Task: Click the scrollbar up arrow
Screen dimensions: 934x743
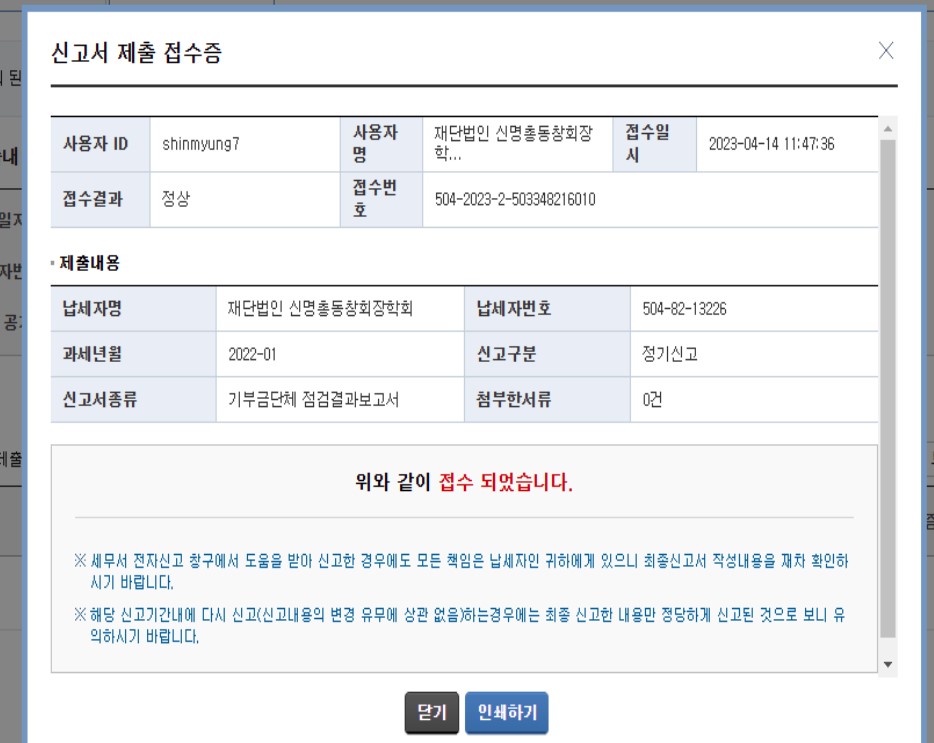Action: point(887,129)
